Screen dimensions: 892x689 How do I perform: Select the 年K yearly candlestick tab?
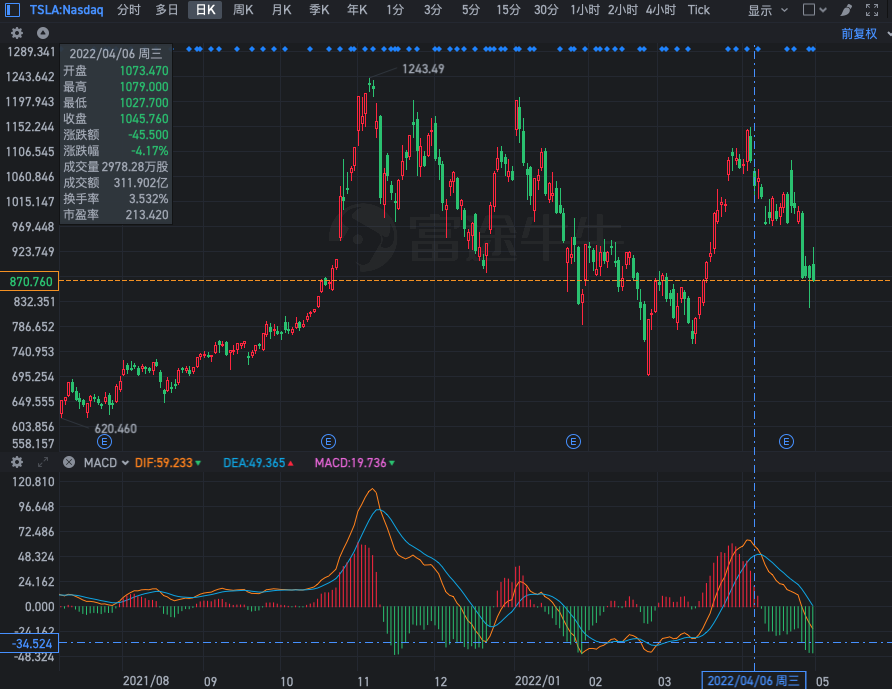click(x=357, y=10)
